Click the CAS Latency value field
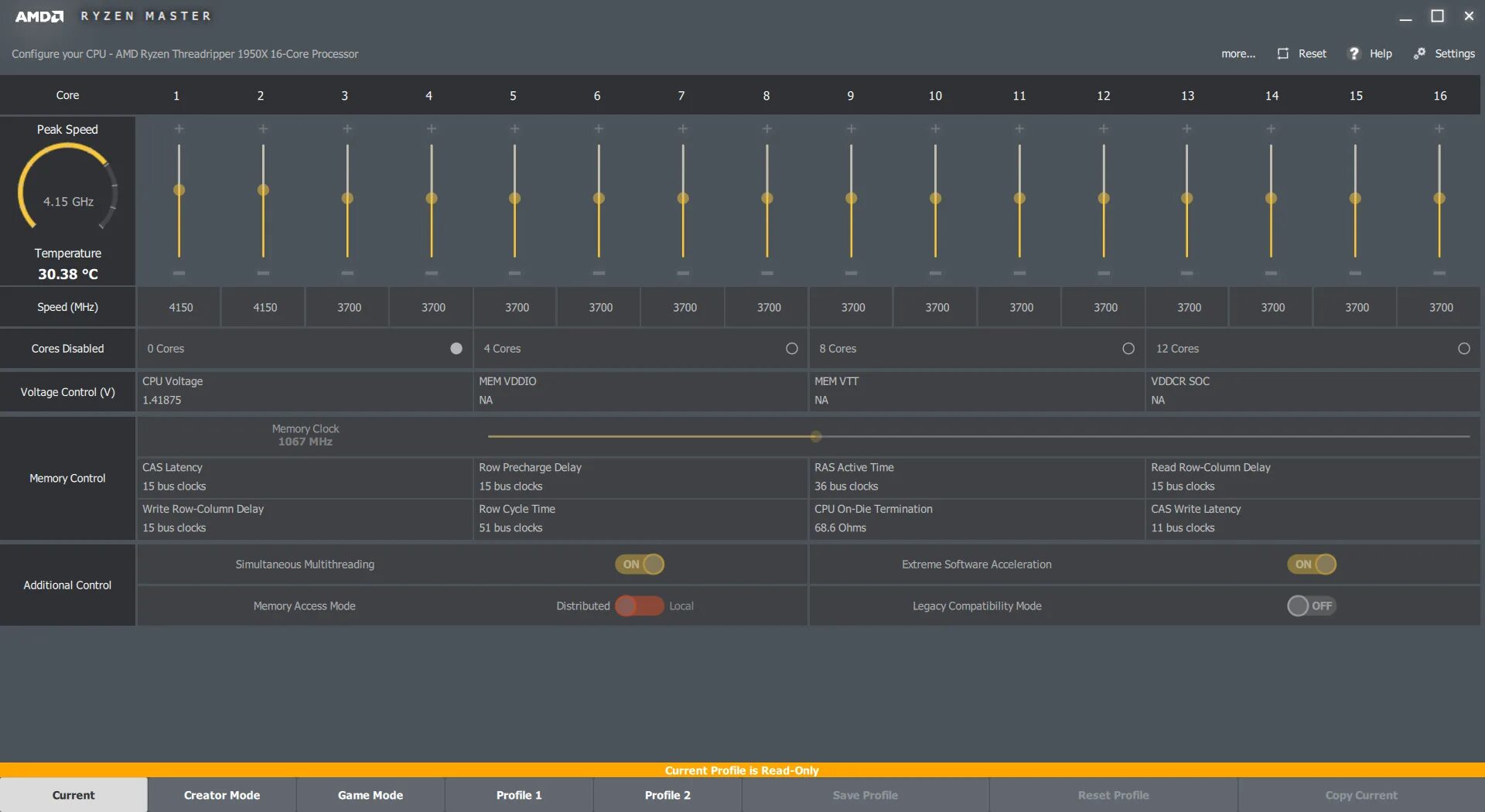 (x=305, y=477)
